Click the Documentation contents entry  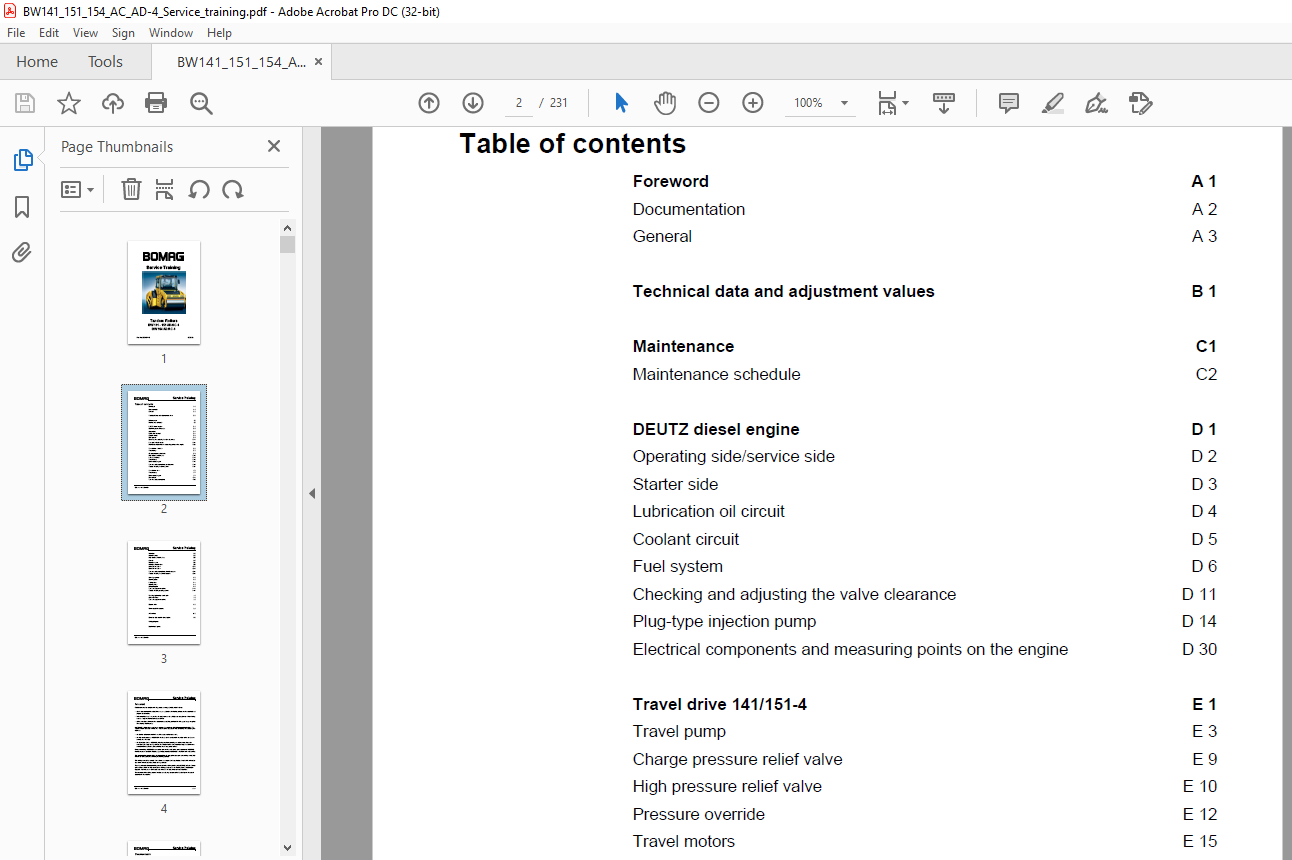[x=689, y=209]
